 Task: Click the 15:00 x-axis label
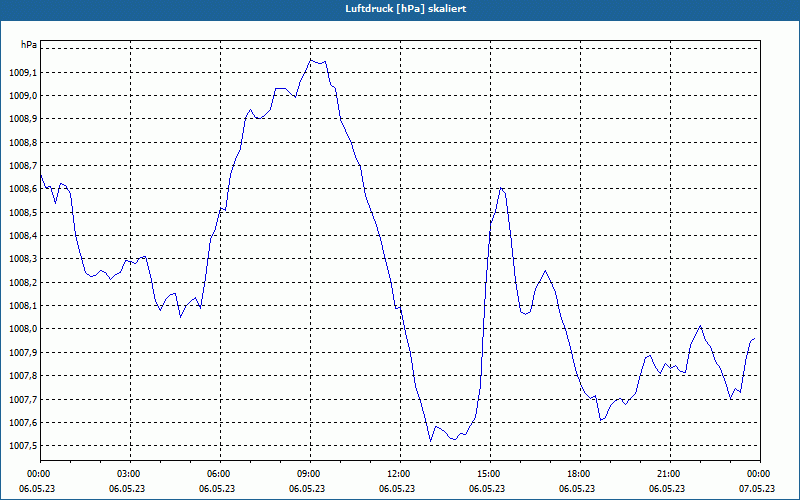(x=490, y=474)
